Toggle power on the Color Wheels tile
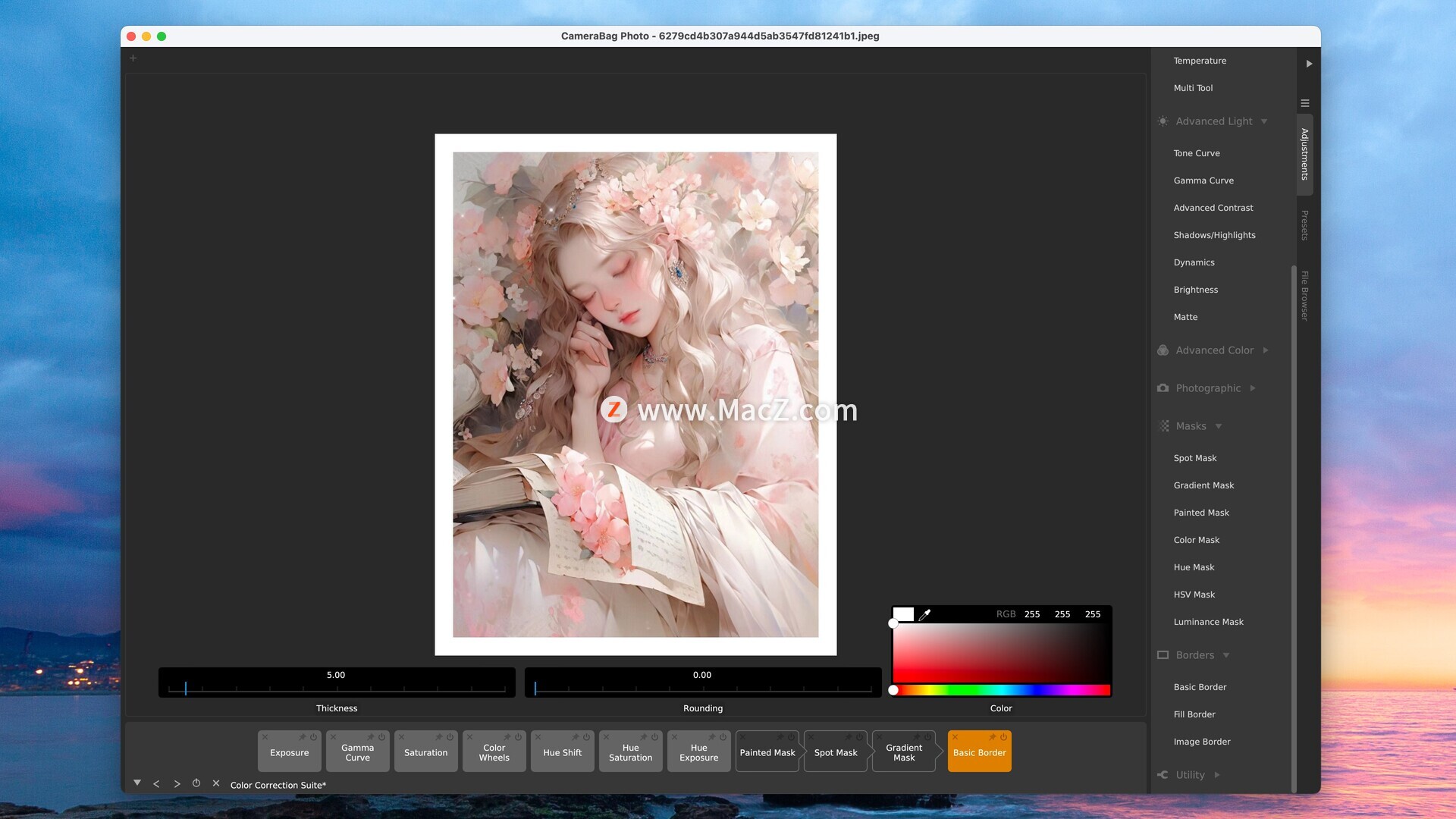 click(518, 737)
